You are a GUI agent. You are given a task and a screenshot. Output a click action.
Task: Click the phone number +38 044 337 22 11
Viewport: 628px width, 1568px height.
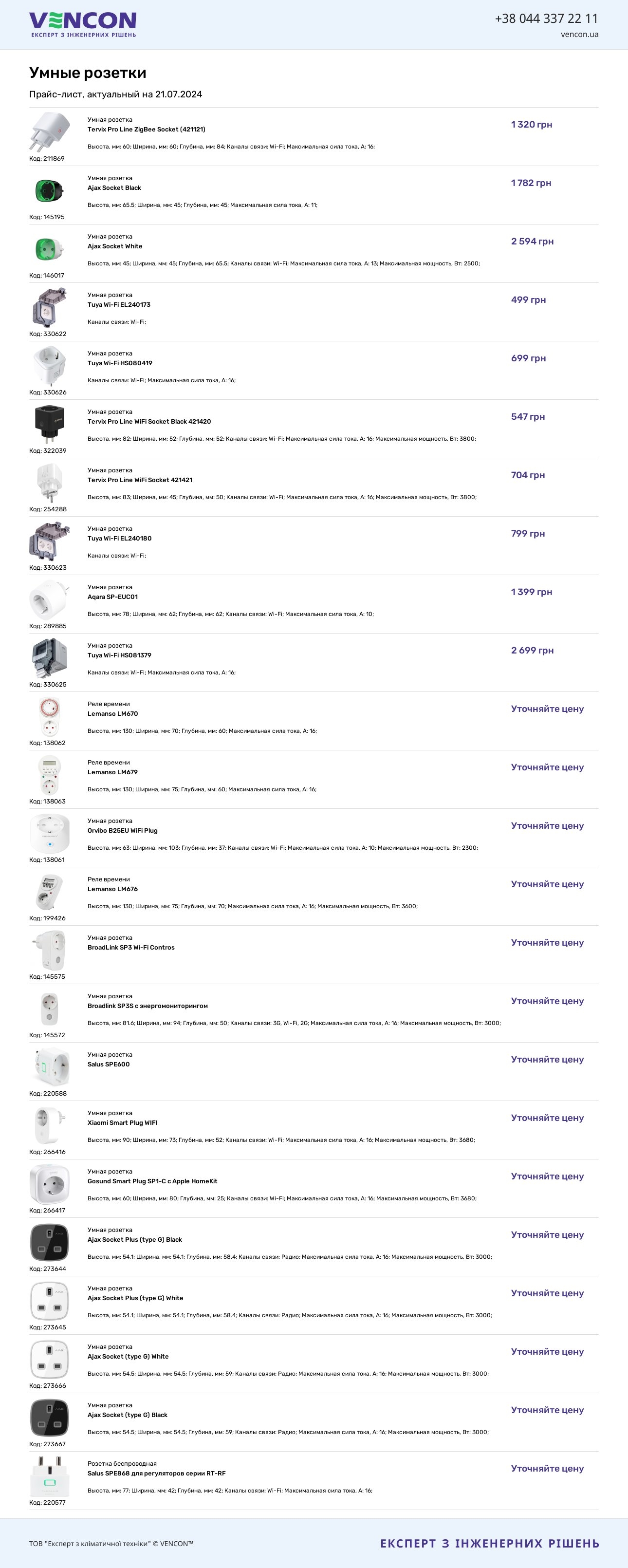[x=546, y=19]
